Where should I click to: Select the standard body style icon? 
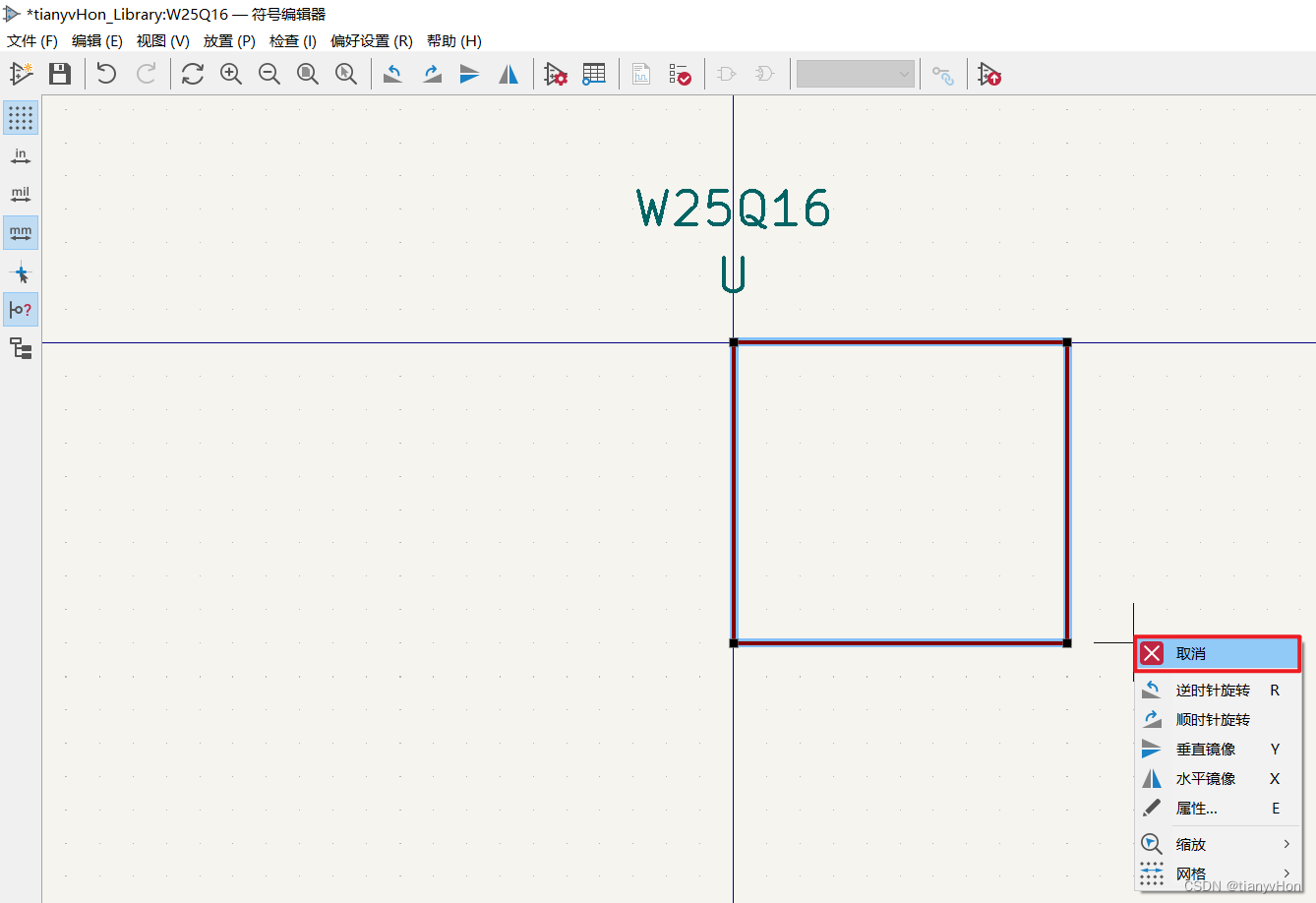(727, 74)
